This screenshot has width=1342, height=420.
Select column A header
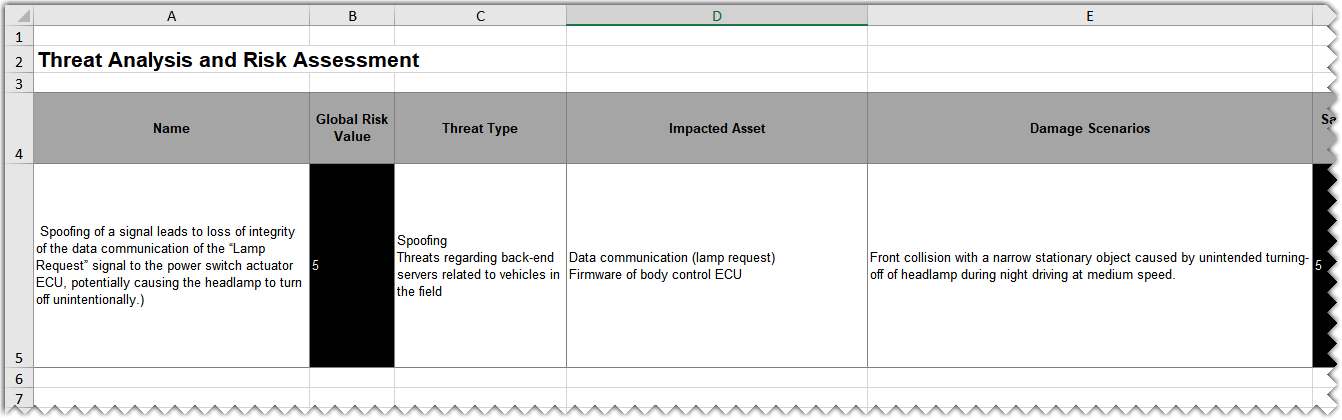pyautogui.click(x=171, y=16)
